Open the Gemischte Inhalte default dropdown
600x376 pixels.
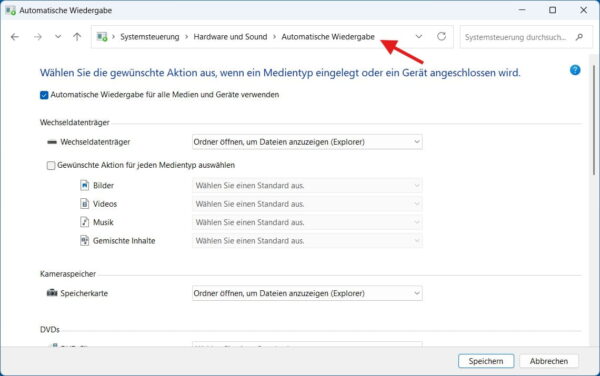tap(307, 241)
